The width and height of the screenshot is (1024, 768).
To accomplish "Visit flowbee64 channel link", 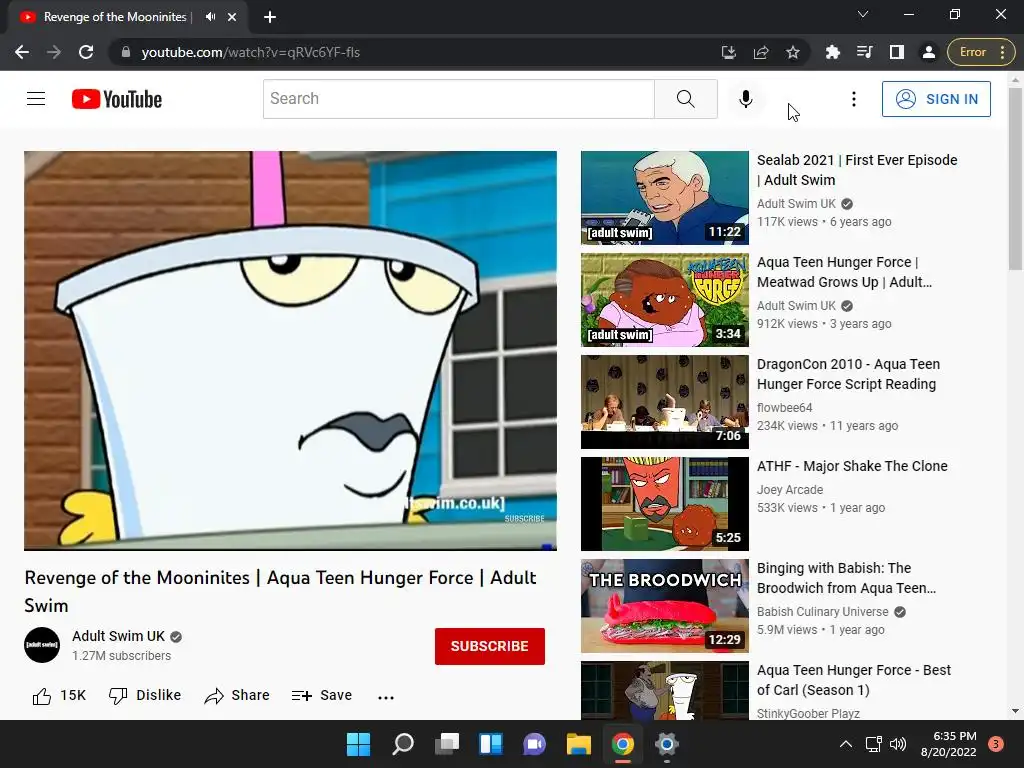I will point(784,408).
